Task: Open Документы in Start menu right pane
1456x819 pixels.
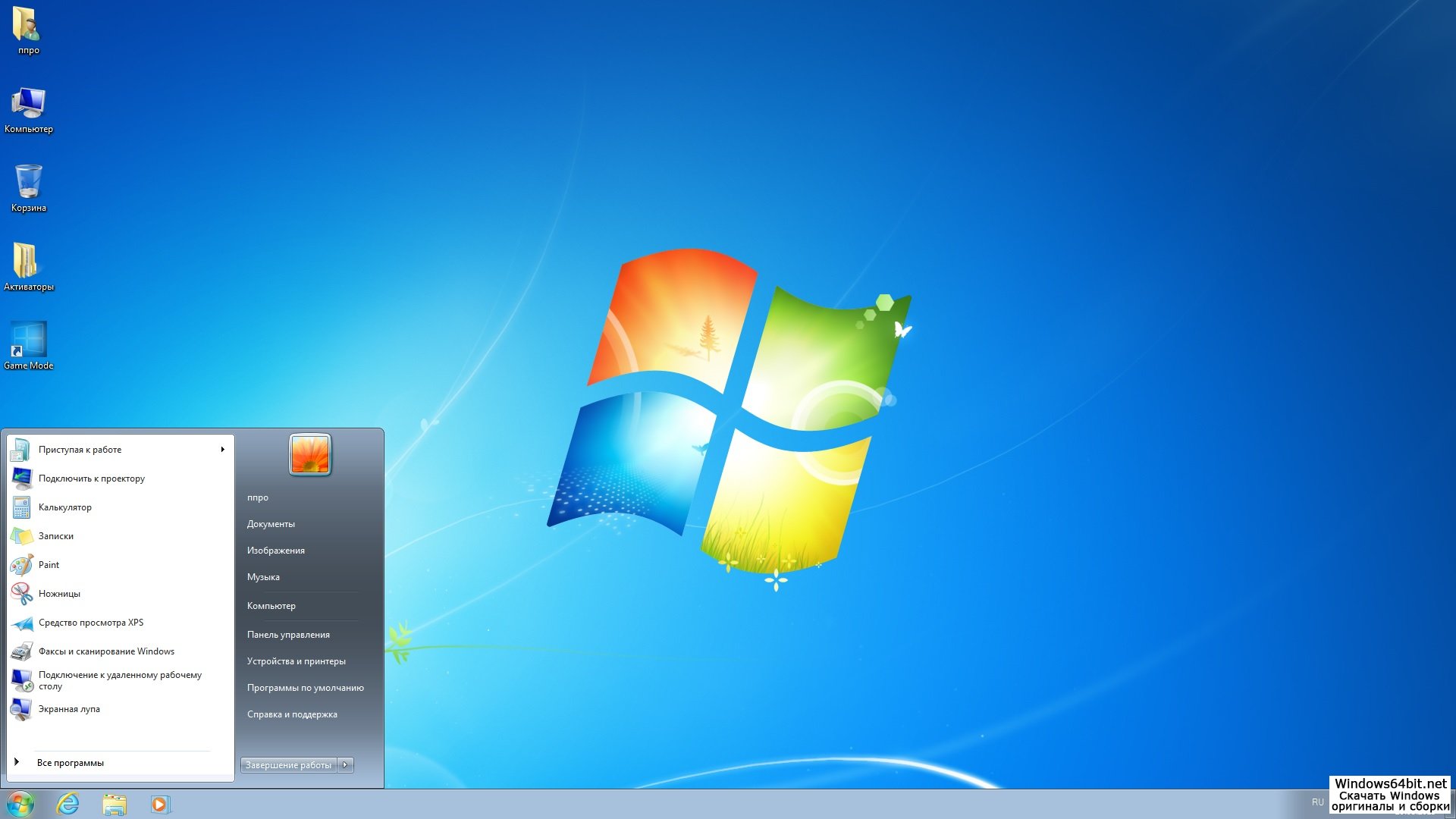Action: point(271,524)
